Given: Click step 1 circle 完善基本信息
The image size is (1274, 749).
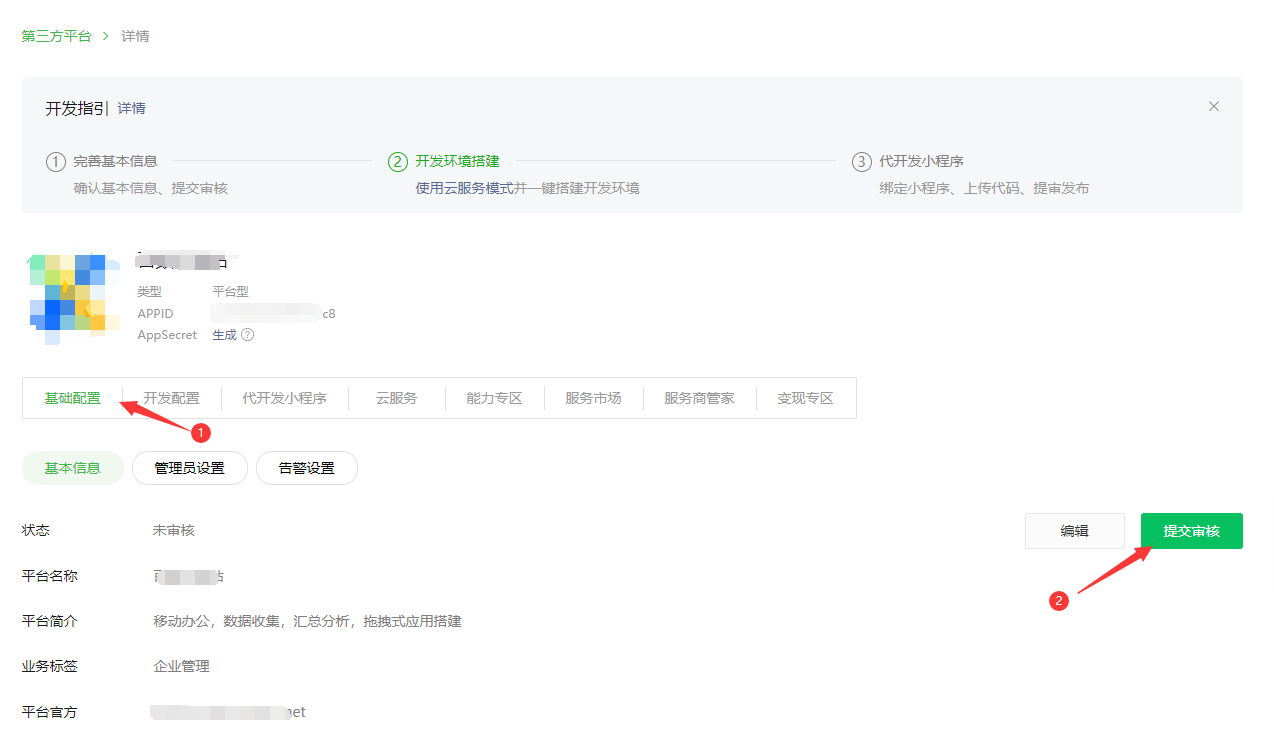Looking at the screenshot, I should [x=56, y=161].
